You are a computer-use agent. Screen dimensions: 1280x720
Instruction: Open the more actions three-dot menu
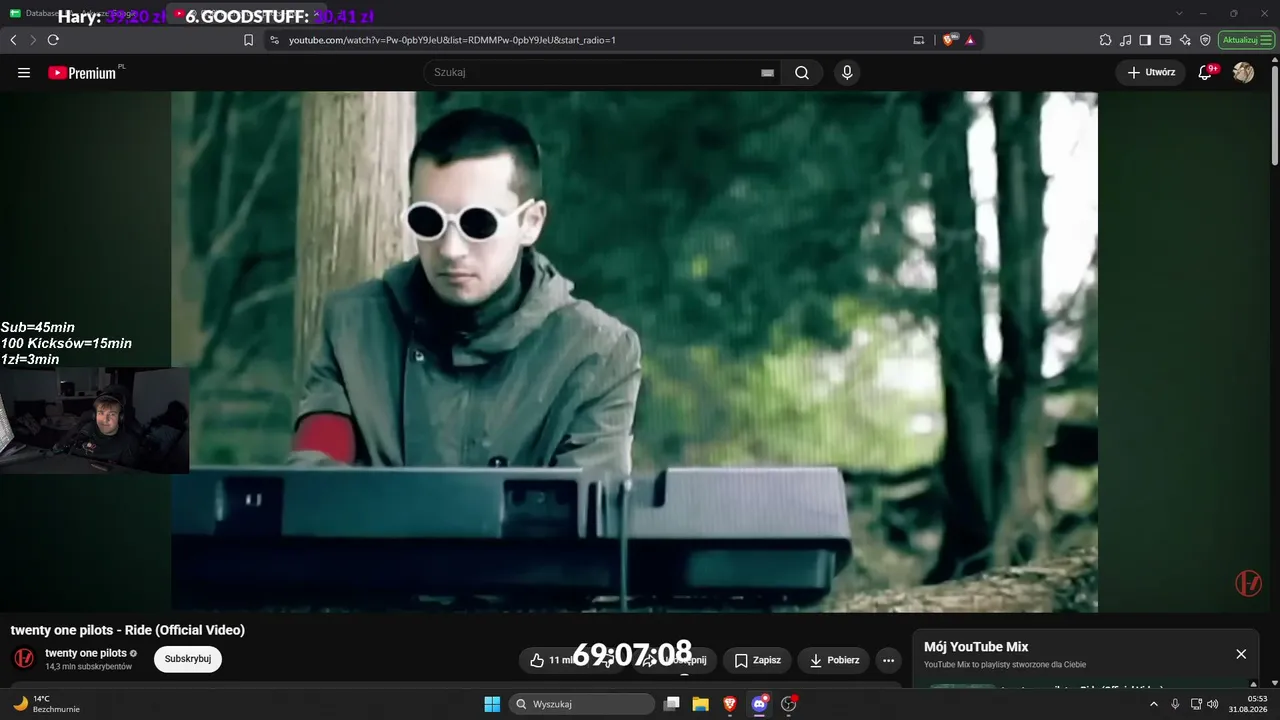pyautogui.click(x=888, y=660)
